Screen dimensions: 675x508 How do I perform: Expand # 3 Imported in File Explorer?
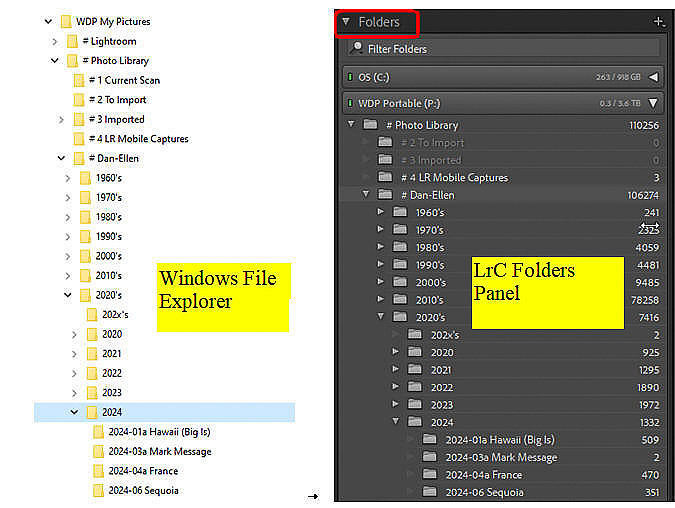[61, 119]
